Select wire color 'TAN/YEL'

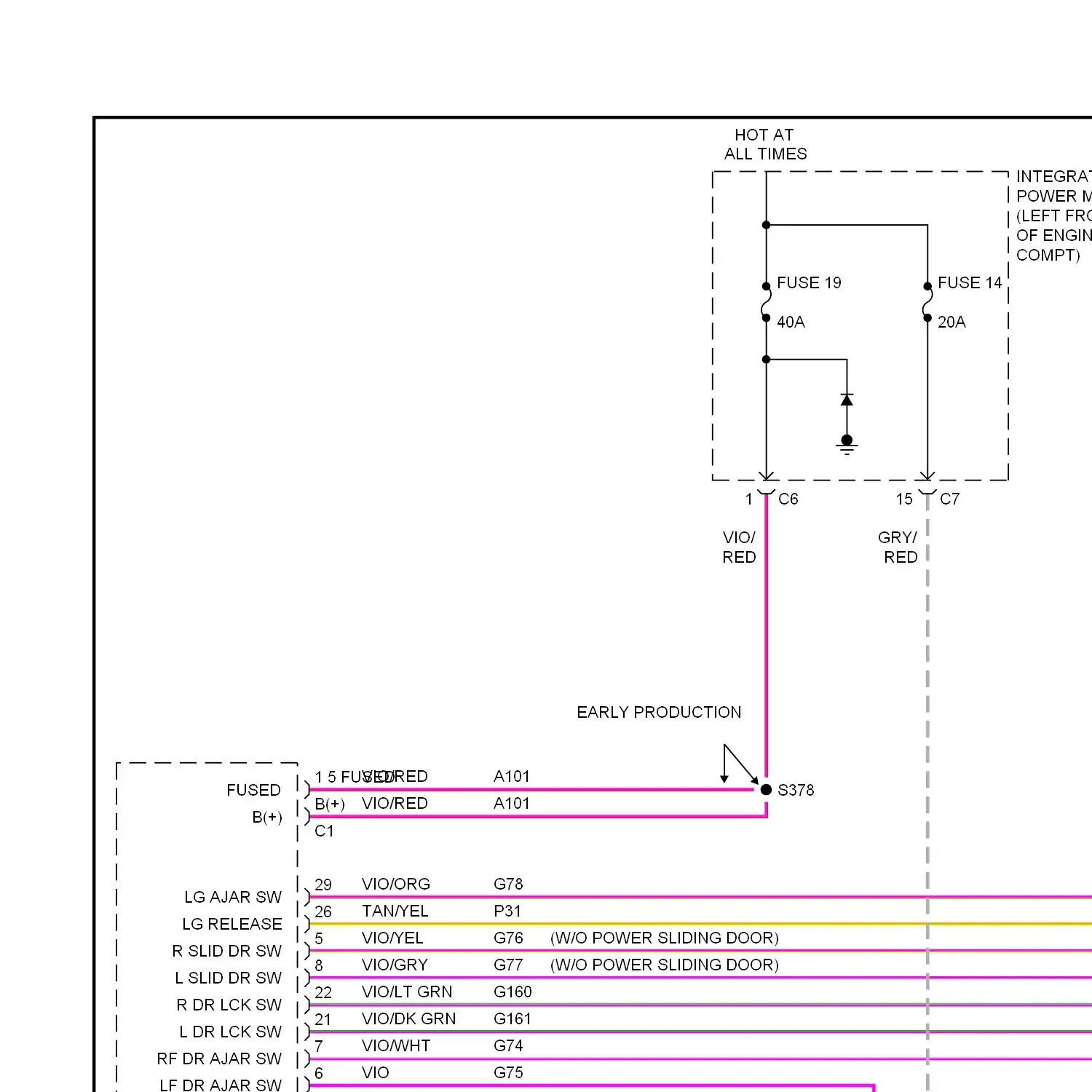click(x=395, y=911)
